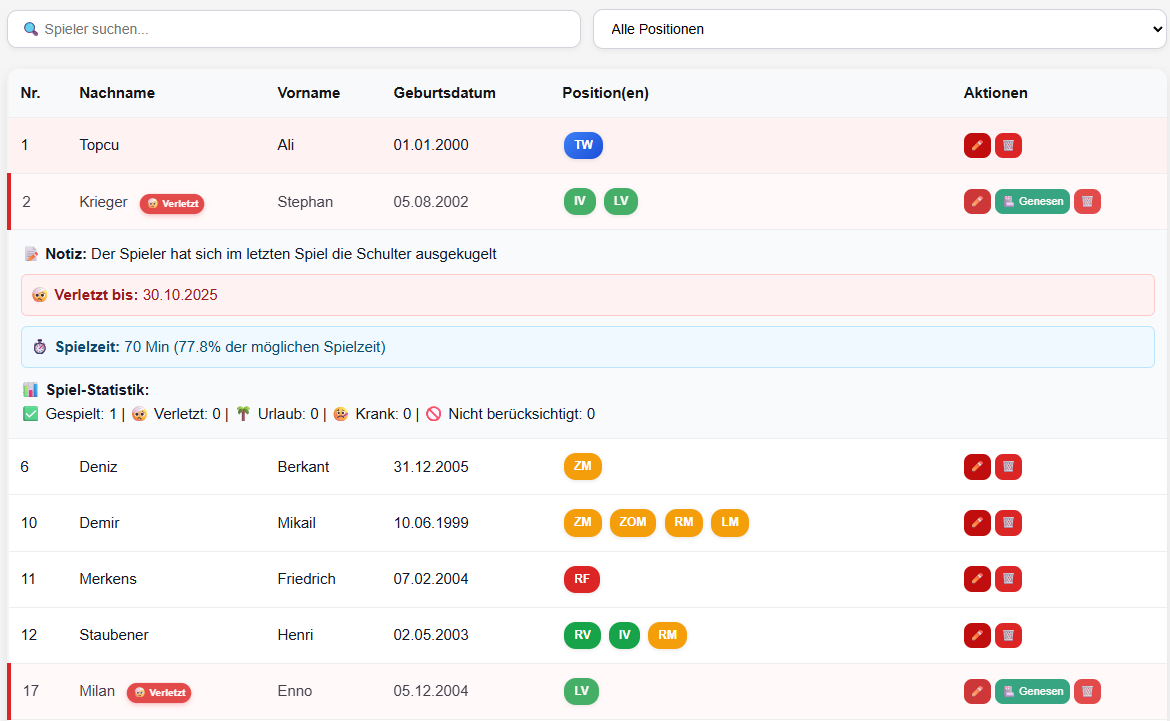This screenshot has height=721, width=1170.
Task: Delete player Demir via trash icon
Action: [1008, 523]
